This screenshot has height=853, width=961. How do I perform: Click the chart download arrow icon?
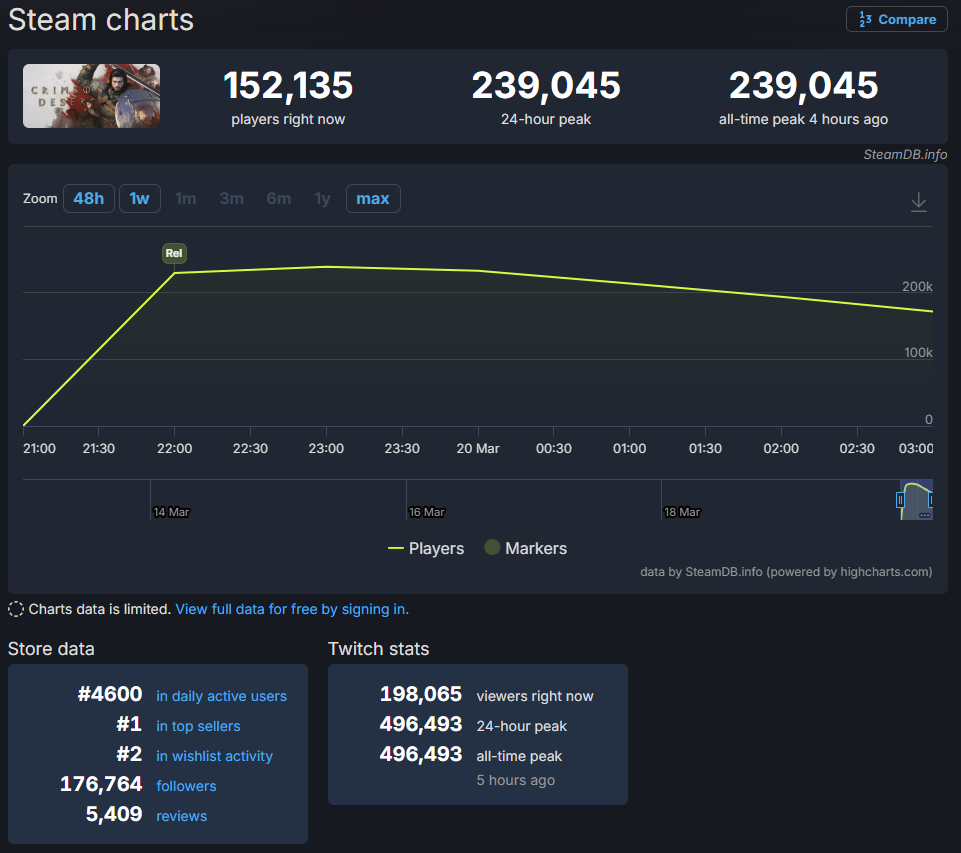tap(918, 202)
